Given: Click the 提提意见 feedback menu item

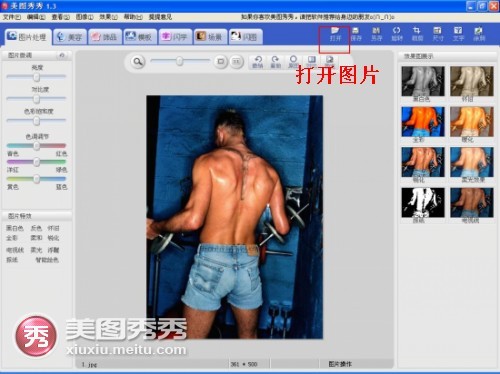Looking at the screenshot, I should pyautogui.click(x=160, y=17).
